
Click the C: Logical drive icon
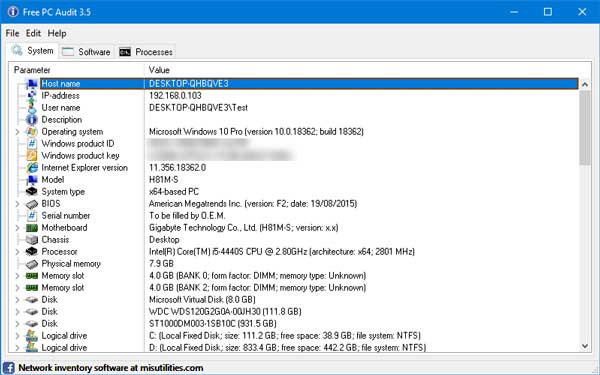32,336
